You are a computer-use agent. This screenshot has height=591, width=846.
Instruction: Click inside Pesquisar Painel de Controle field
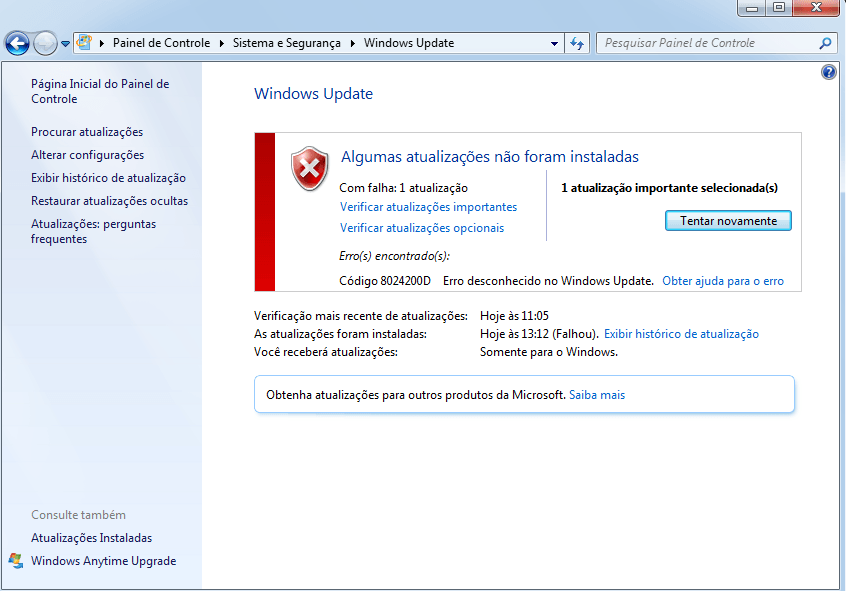coord(705,43)
